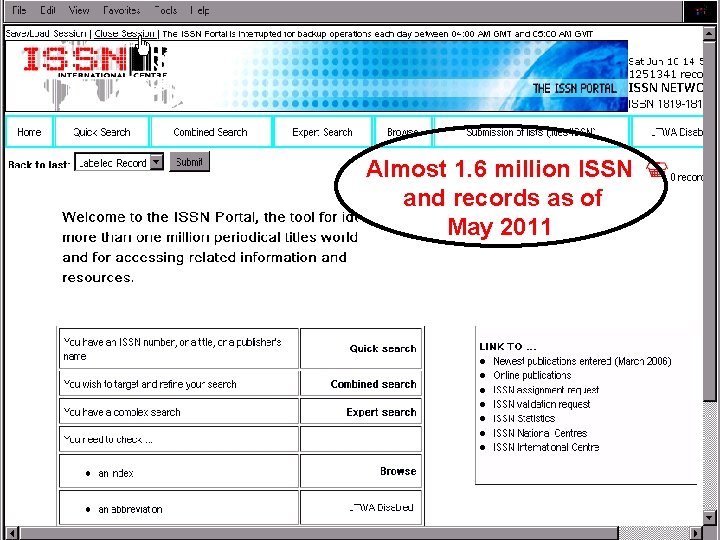This screenshot has height=540, width=720.
Task: Open the Favorites menu
Action: (x=122, y=10)
